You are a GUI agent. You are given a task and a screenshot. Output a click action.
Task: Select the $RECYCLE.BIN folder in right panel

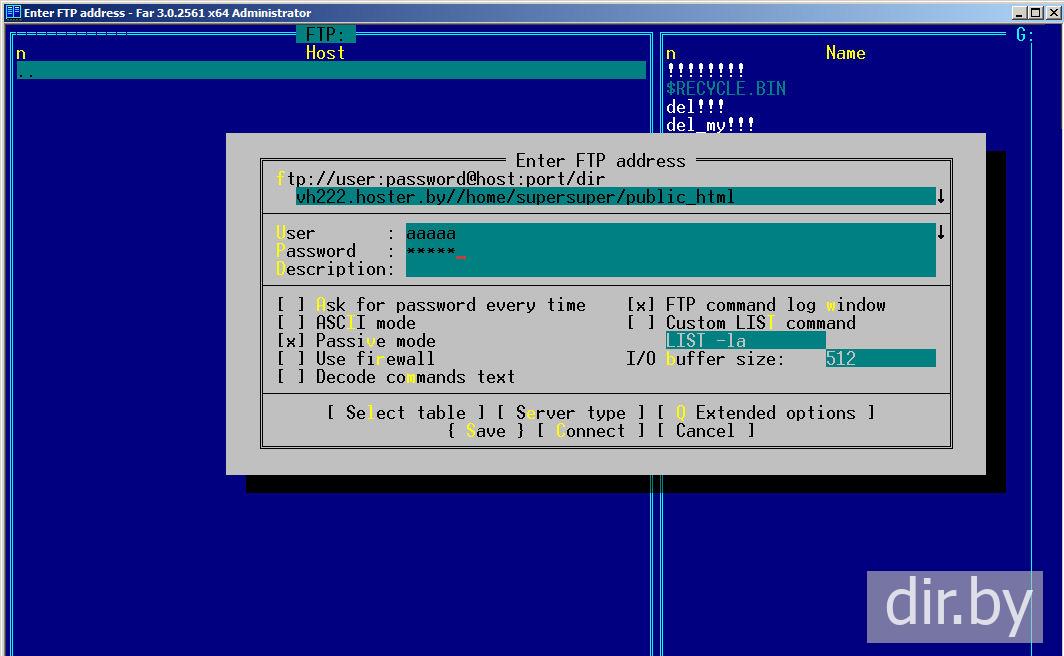tap(726, 89)
